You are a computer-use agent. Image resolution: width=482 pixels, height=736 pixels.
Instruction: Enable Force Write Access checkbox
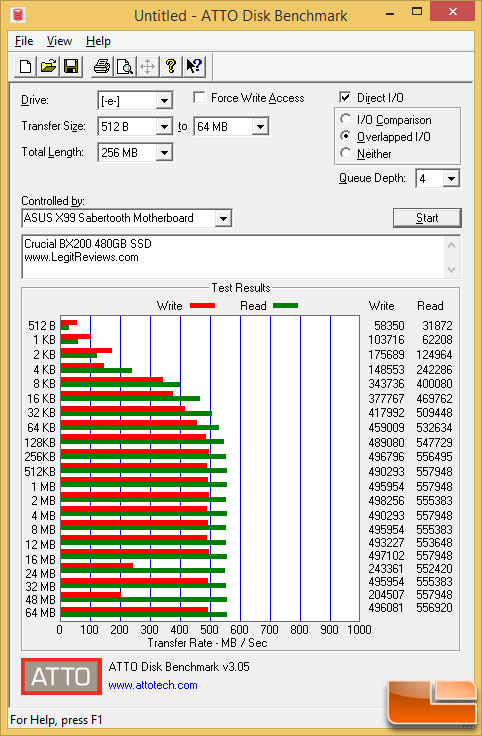[x=199, y=98]
